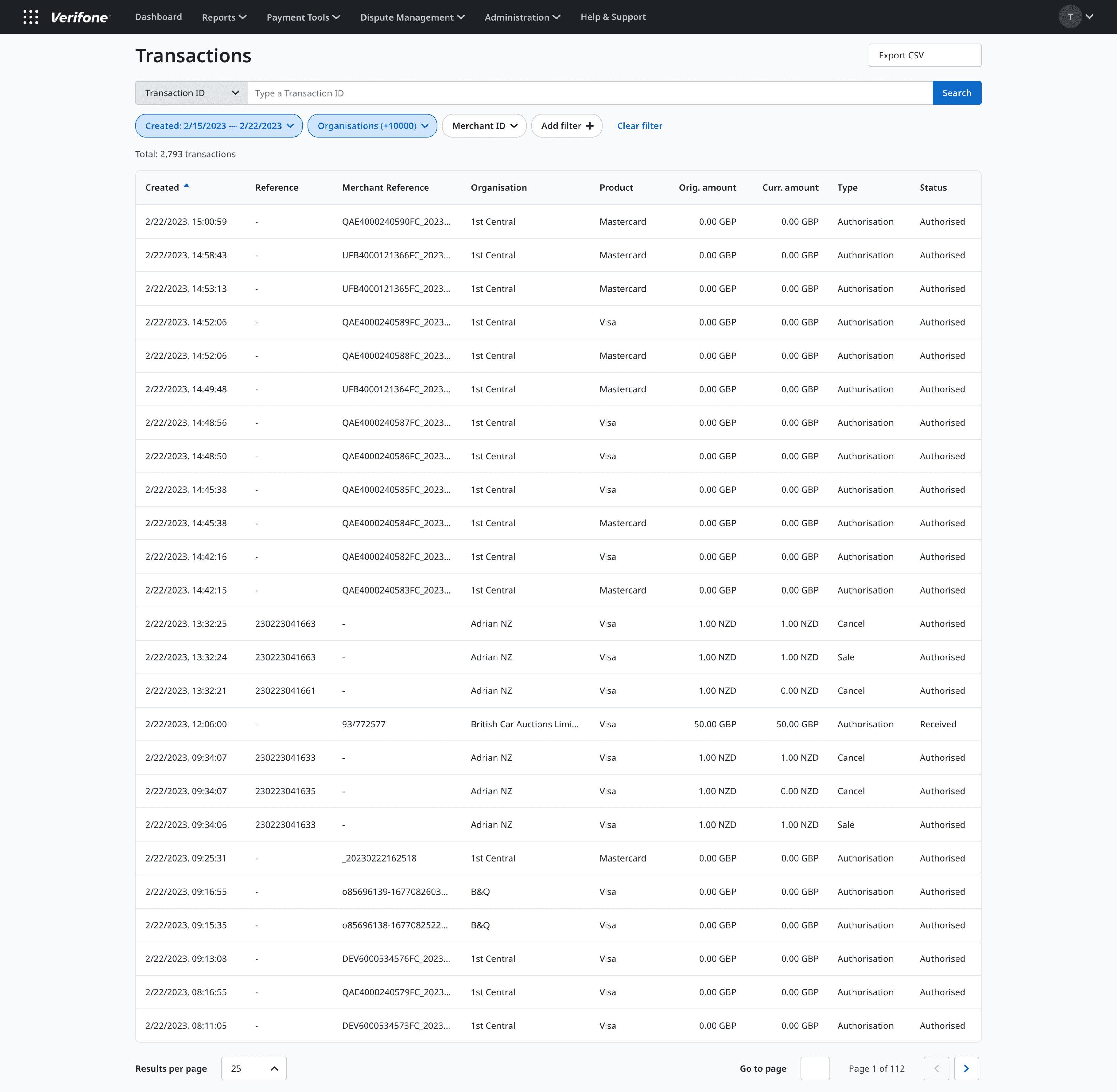
Task: Go to Dashboard in the navigation
Action: [x=158, y=17]
